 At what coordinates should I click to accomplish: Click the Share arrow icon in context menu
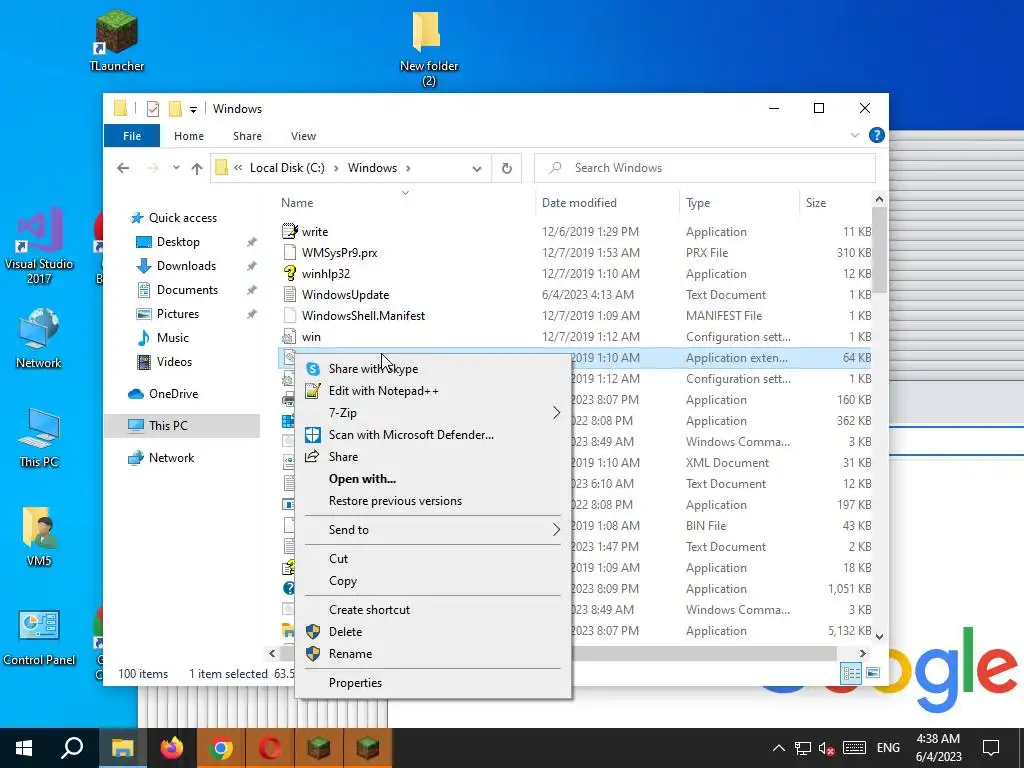click(x=313, y=456)
